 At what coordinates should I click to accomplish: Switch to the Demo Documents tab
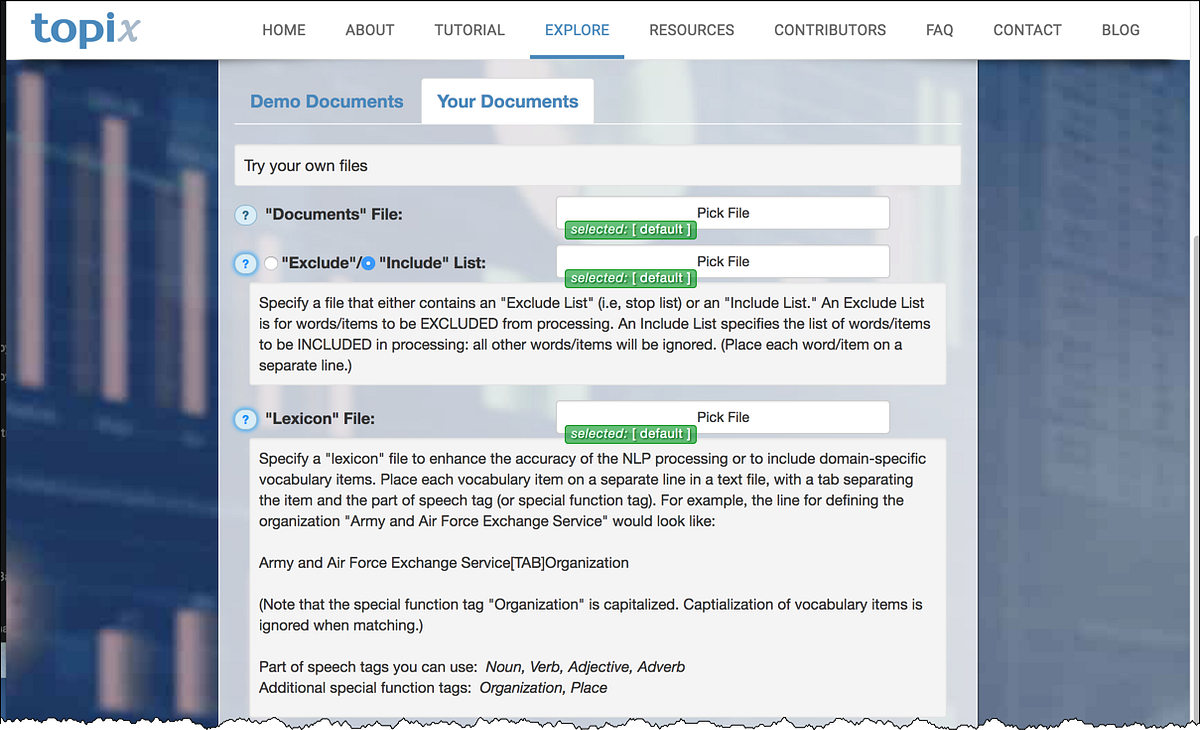pyautogui.click(x=326, y=101)
